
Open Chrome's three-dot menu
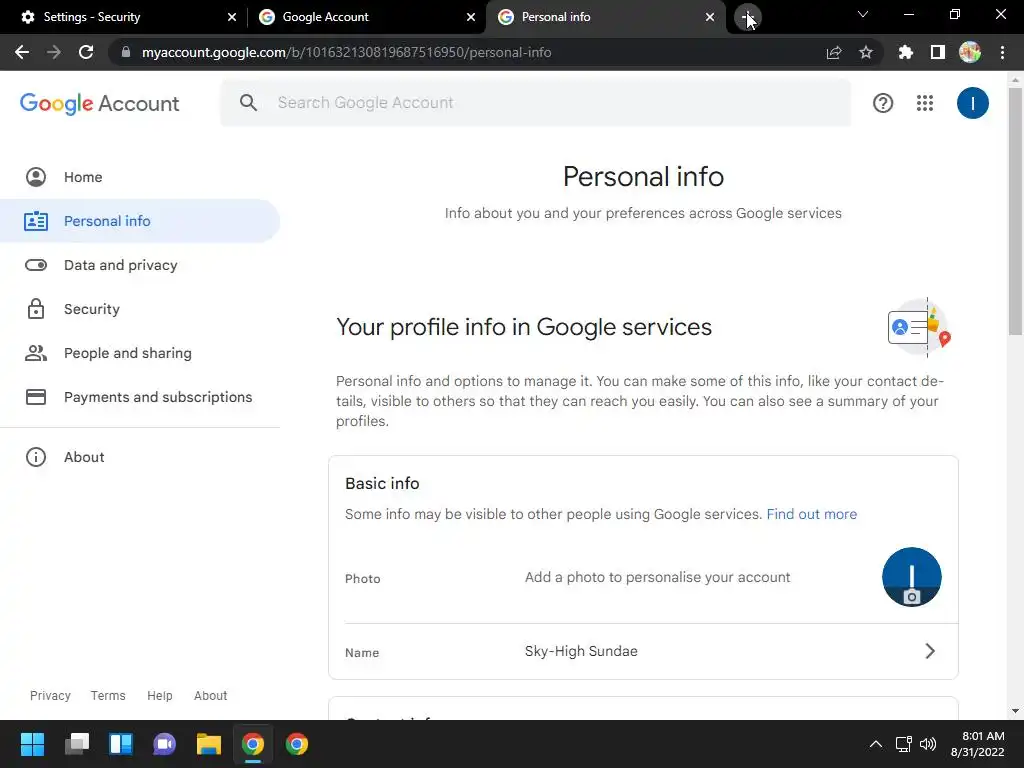1002,52
